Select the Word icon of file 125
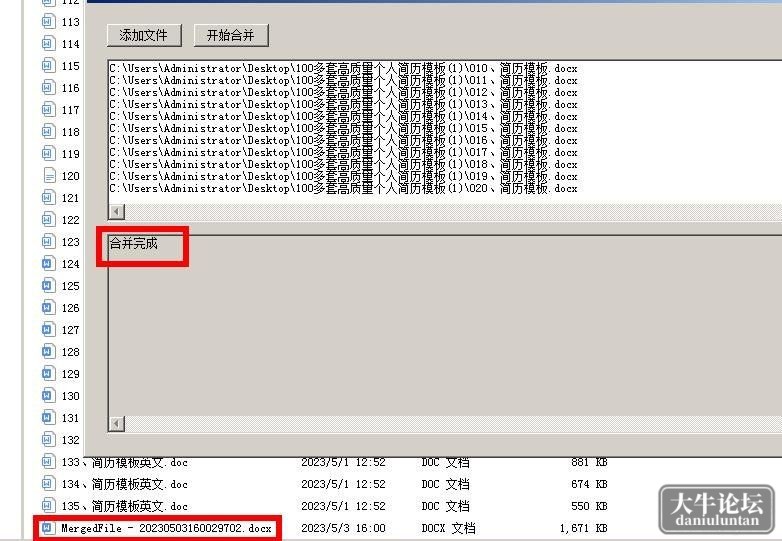Viewport: 782px width, 541px height. click(x=48, y=286)
